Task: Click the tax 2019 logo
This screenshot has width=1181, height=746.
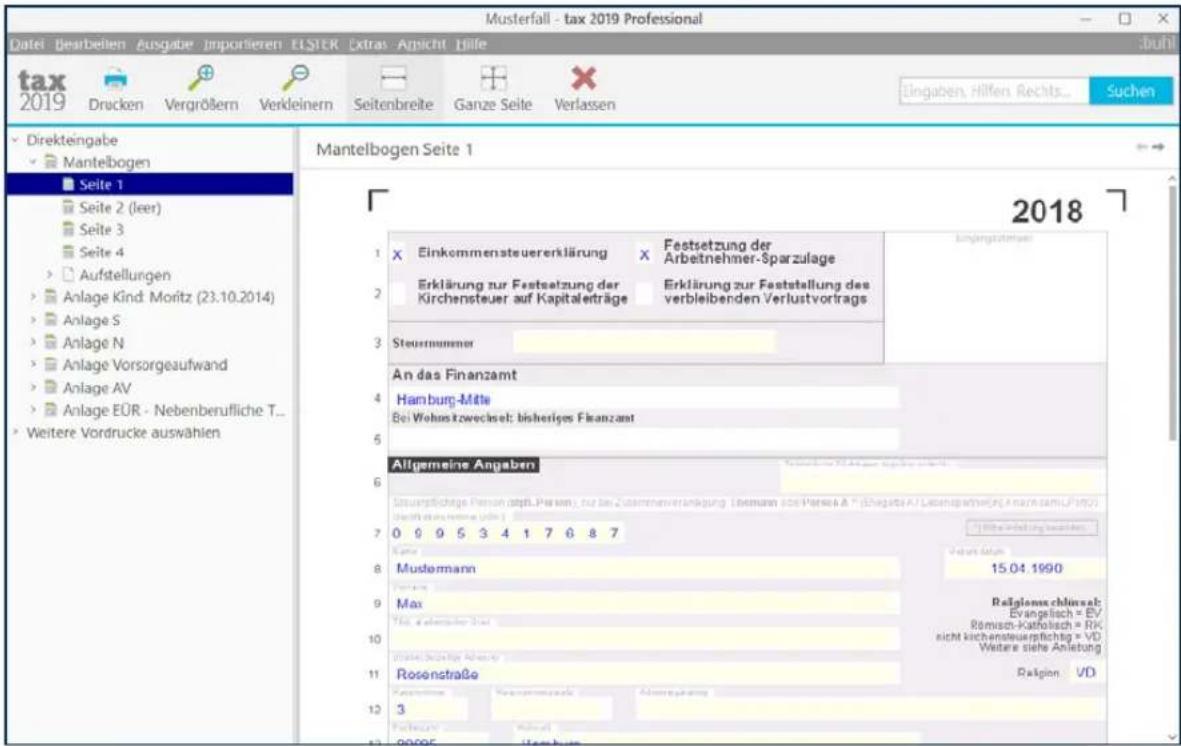Action: (x=42, y=90)
